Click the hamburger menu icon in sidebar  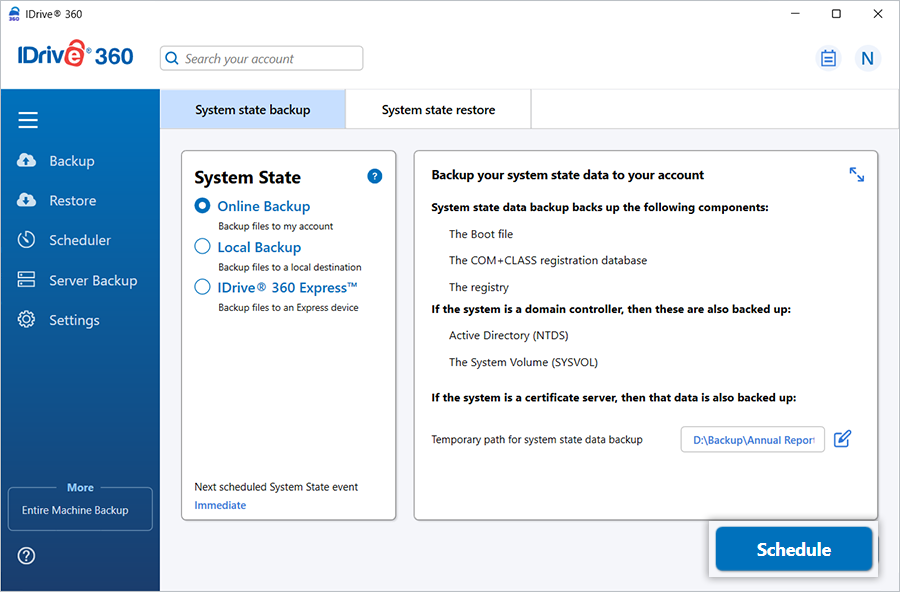[x=28, y=121]
